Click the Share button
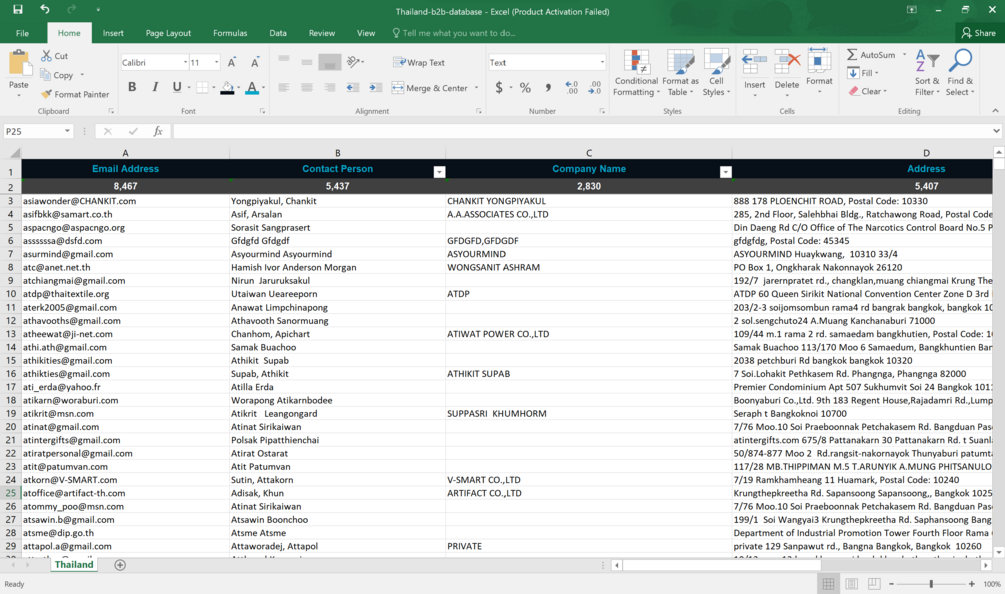 (x=979, y=33)
